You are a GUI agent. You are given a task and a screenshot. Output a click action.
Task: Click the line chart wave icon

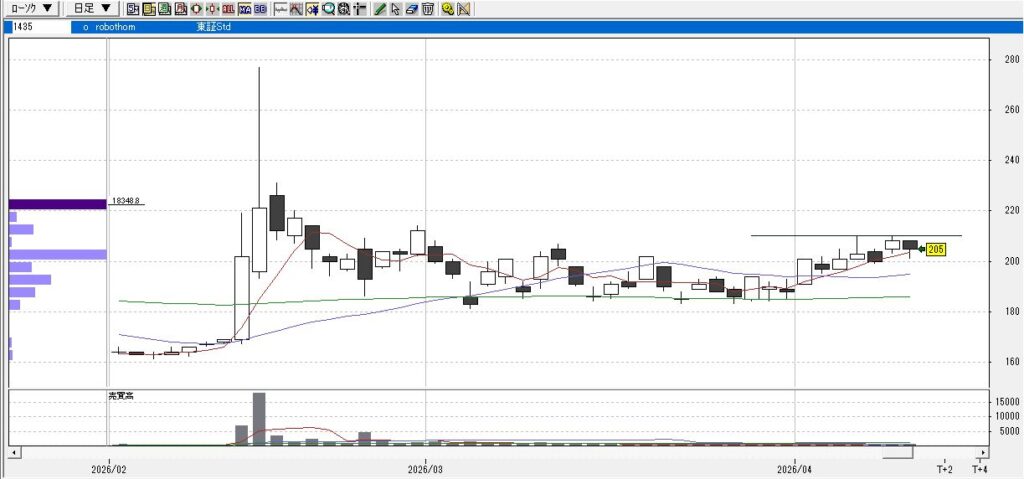(281, 10)
